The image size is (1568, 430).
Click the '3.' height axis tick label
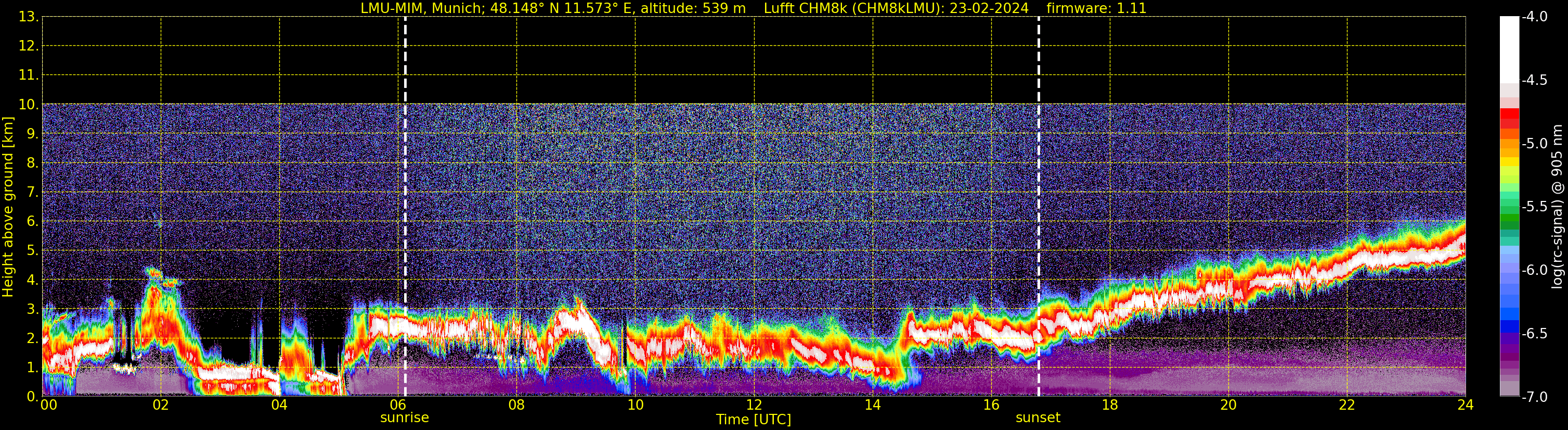pyautogui.click(x=33, y=309)
